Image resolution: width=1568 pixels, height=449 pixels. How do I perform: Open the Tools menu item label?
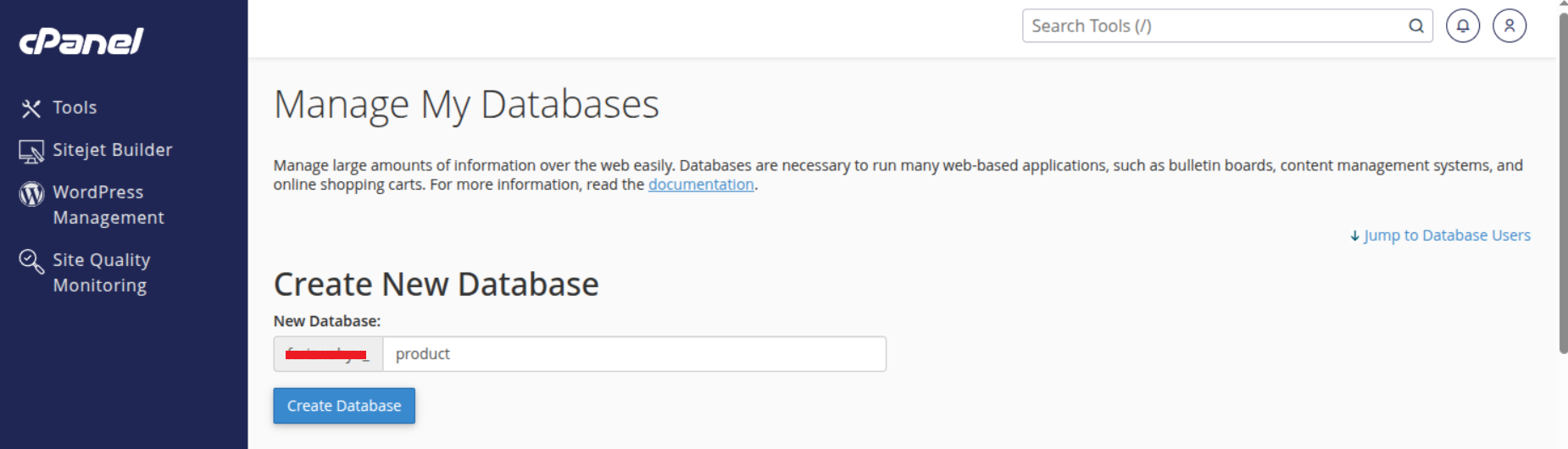pos(75,108)
